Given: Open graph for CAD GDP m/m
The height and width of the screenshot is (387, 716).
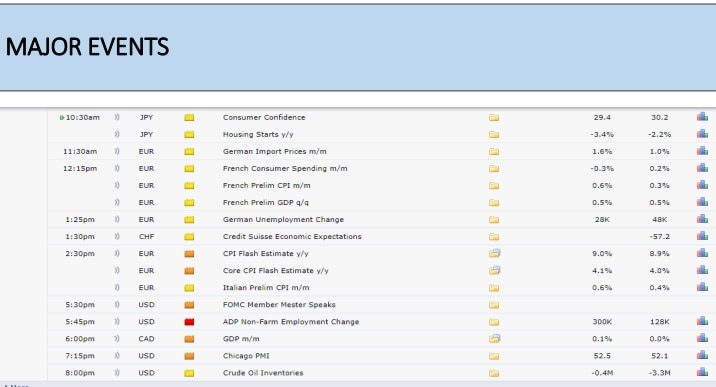Looking at the screenshot, I should tap(702, 338).
